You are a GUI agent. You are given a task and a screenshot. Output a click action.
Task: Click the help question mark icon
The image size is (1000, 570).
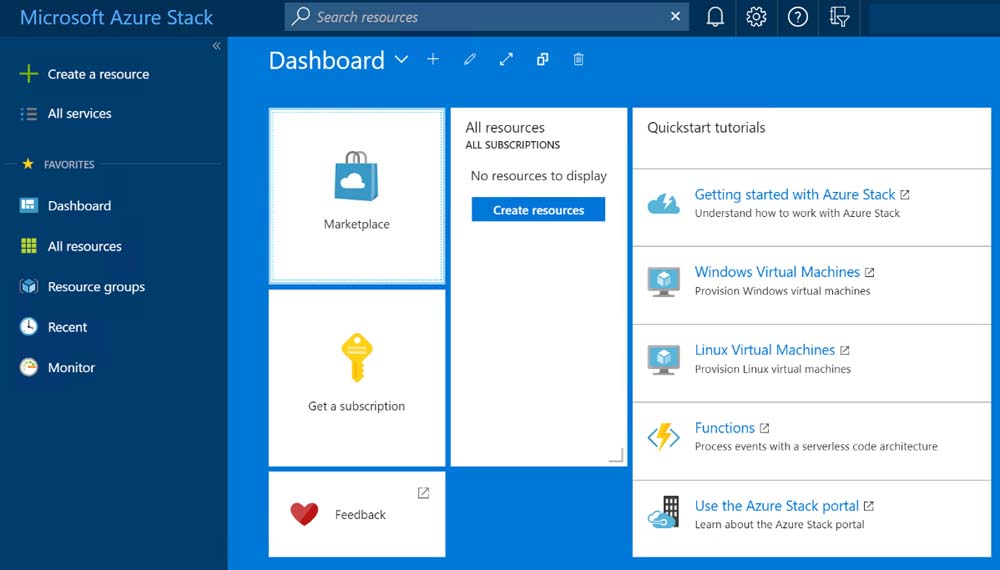[x=798, y=17]
